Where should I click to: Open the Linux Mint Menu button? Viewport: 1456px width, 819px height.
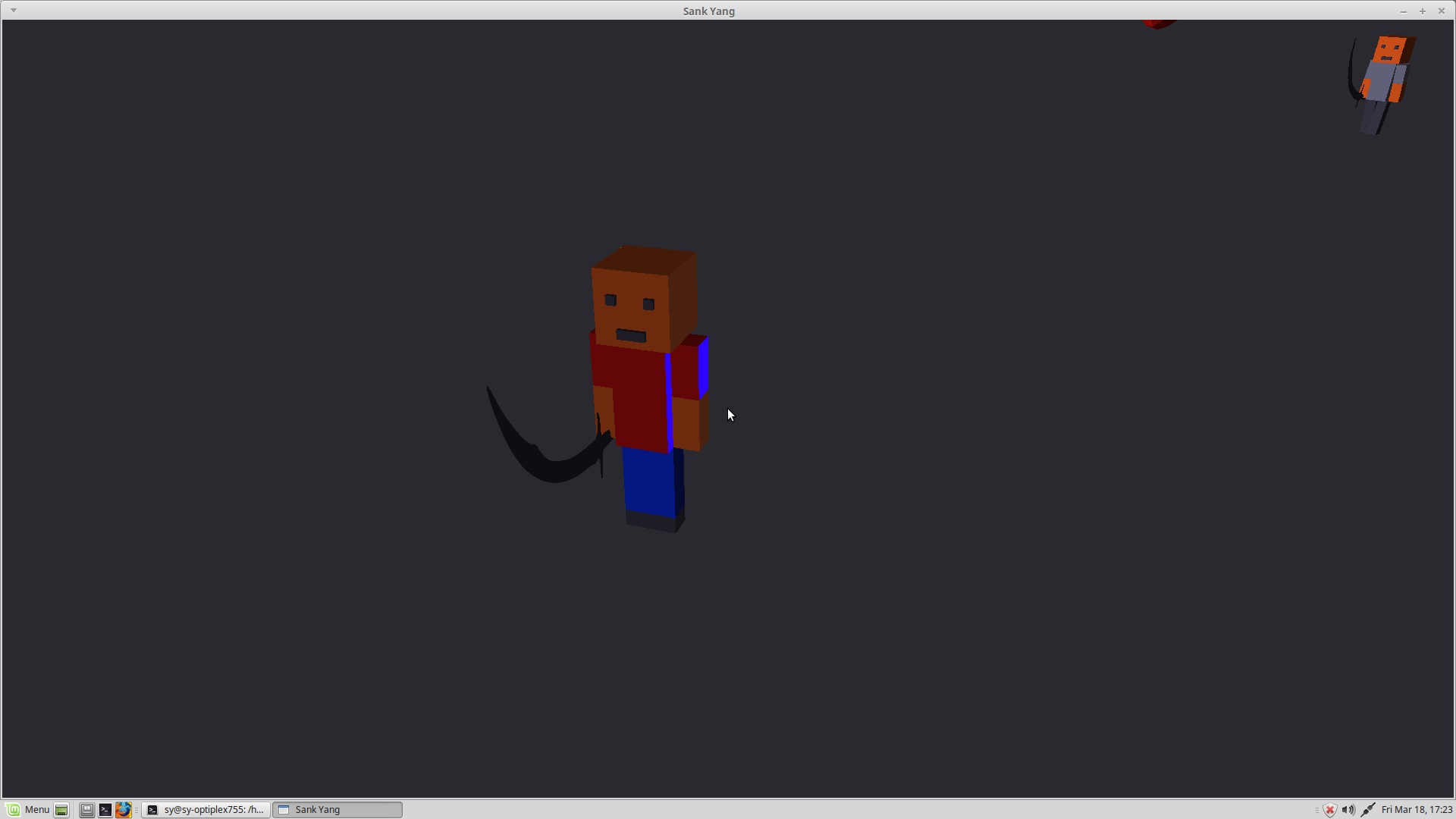coord(28,810)
